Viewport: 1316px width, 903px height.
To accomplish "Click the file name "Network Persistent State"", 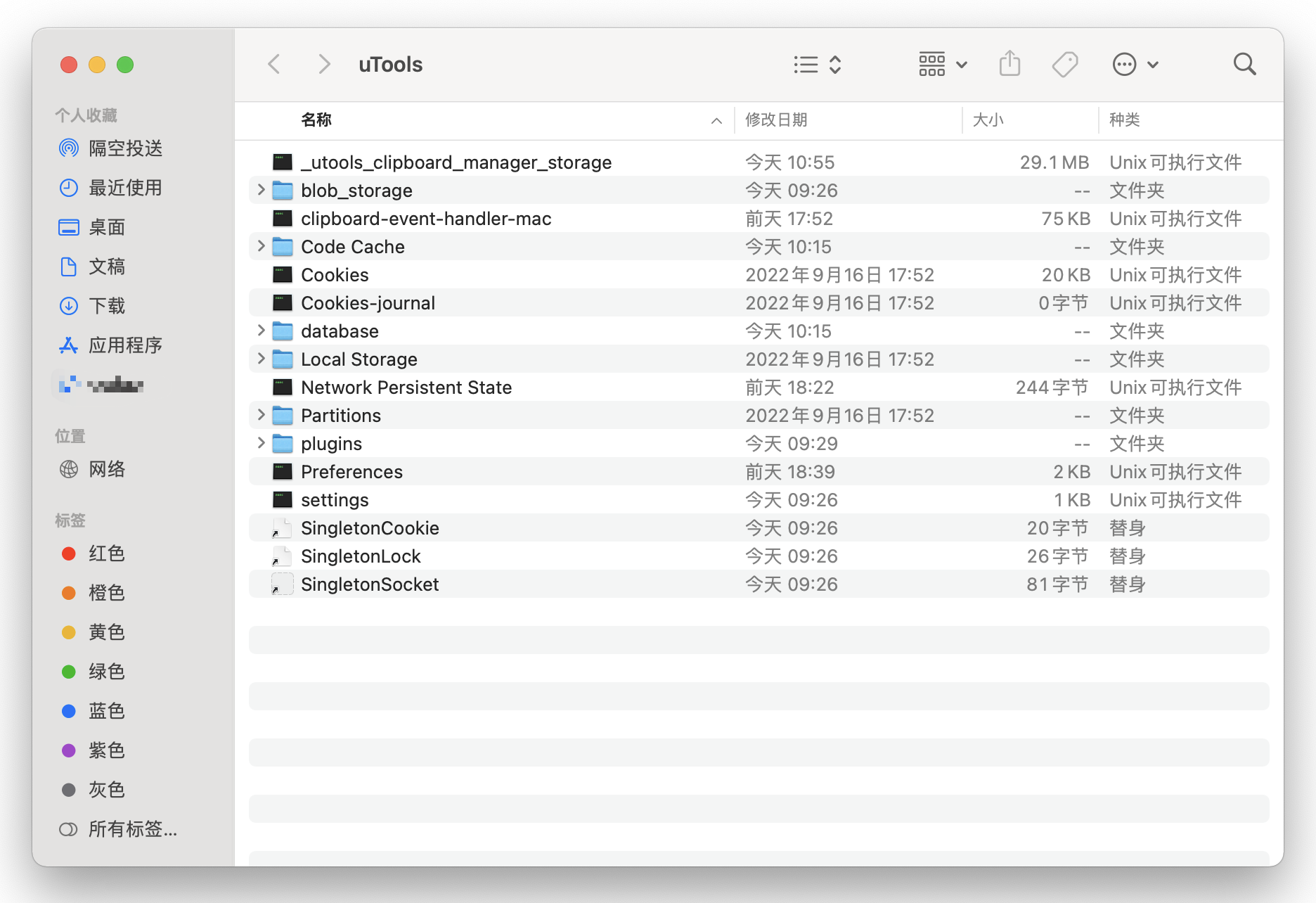I will (x=406, y=388).
